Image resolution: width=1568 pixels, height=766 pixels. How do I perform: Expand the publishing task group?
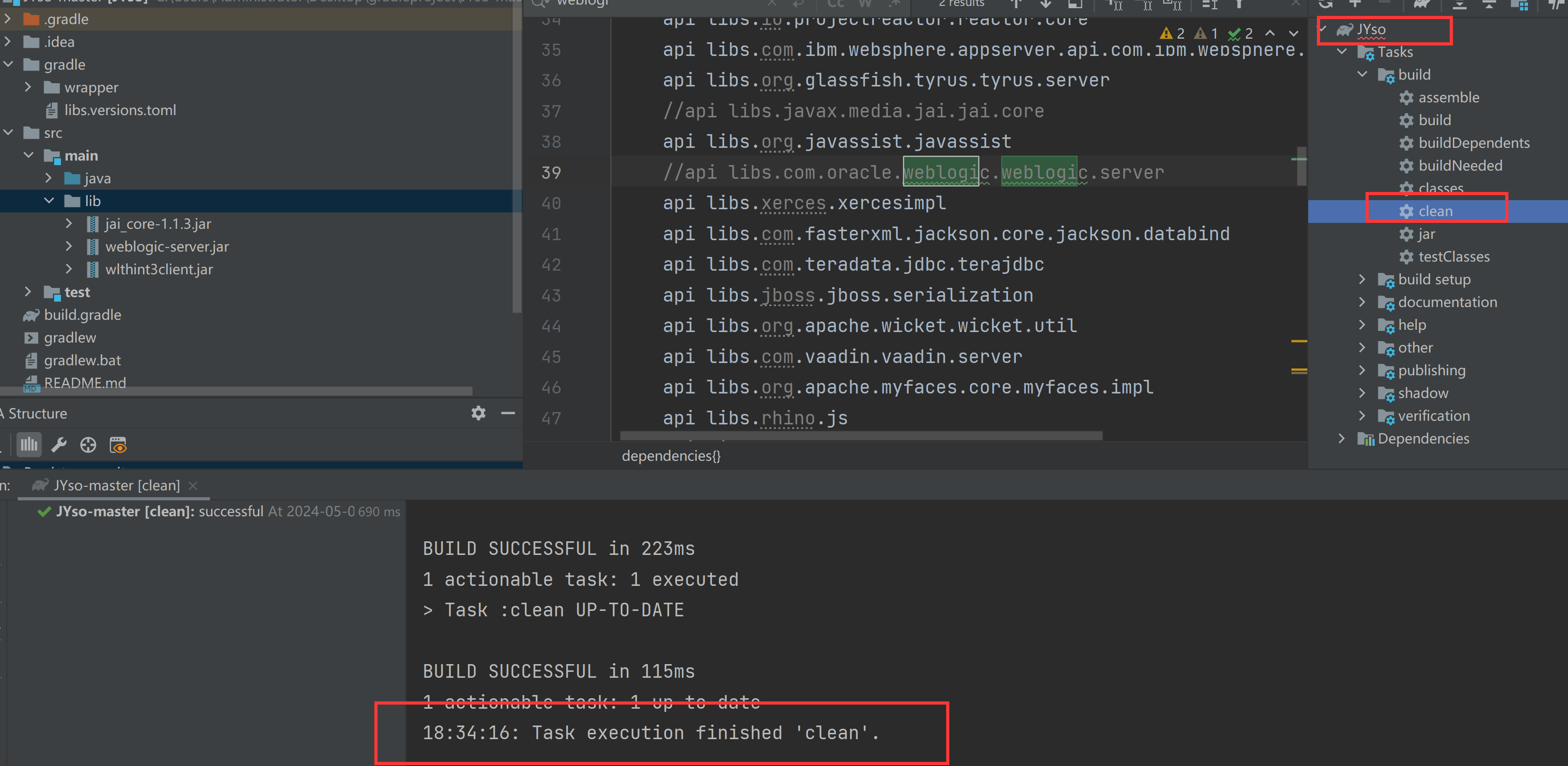coord(1362,370)
